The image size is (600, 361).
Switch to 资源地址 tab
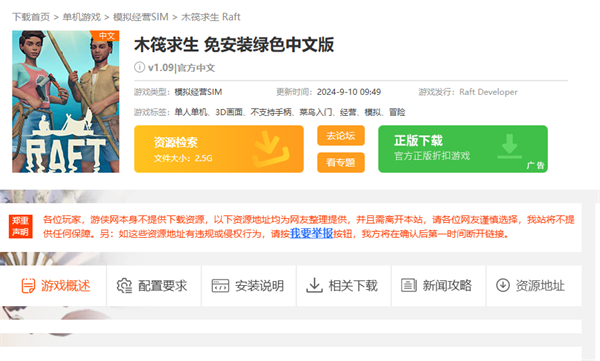coord(534,286)
